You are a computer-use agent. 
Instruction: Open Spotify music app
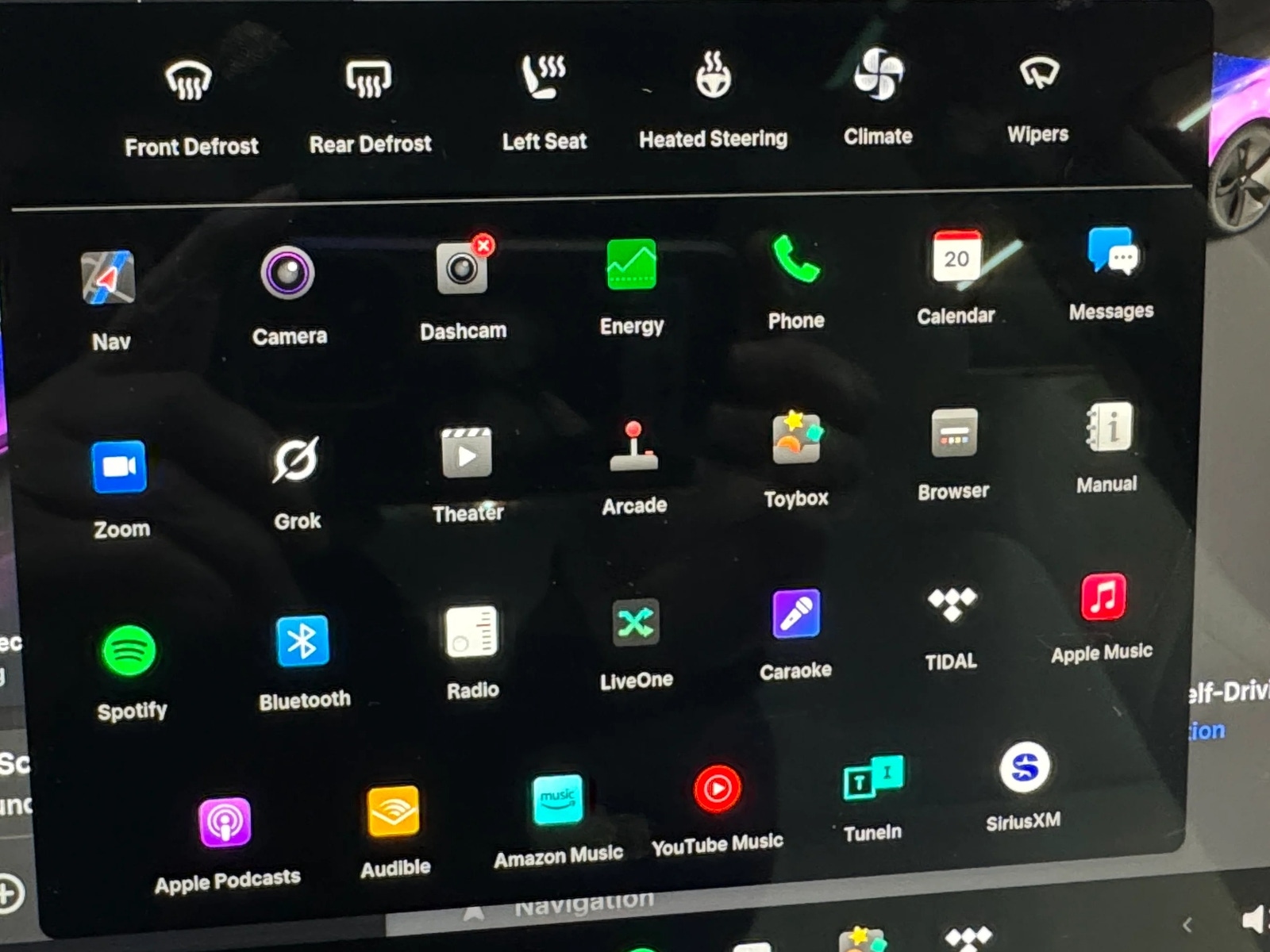(129, 651)
